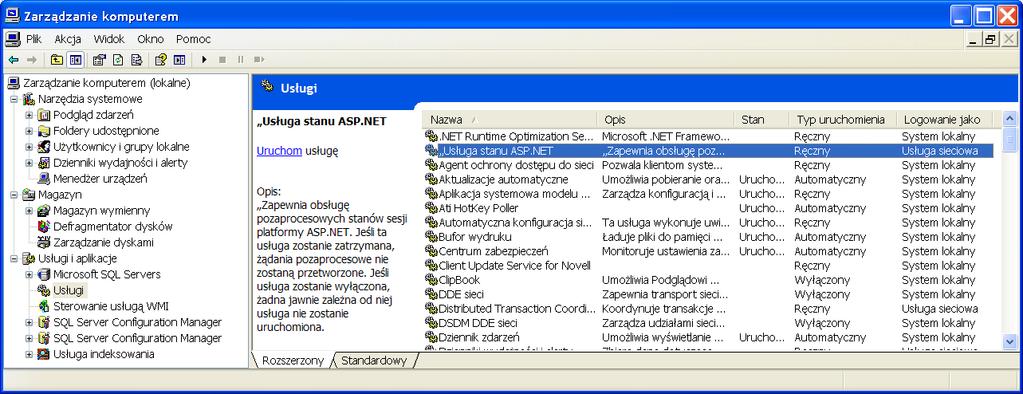Click the Export List toolbar icon
Image resolution: width=1023 pixels, height=394 pixels.
point(136,59)
